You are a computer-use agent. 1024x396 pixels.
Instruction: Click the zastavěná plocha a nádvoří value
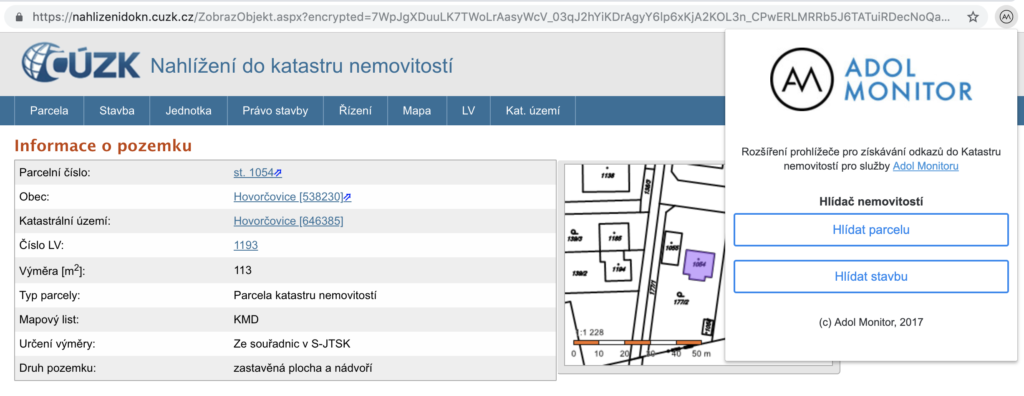(303, 368)
